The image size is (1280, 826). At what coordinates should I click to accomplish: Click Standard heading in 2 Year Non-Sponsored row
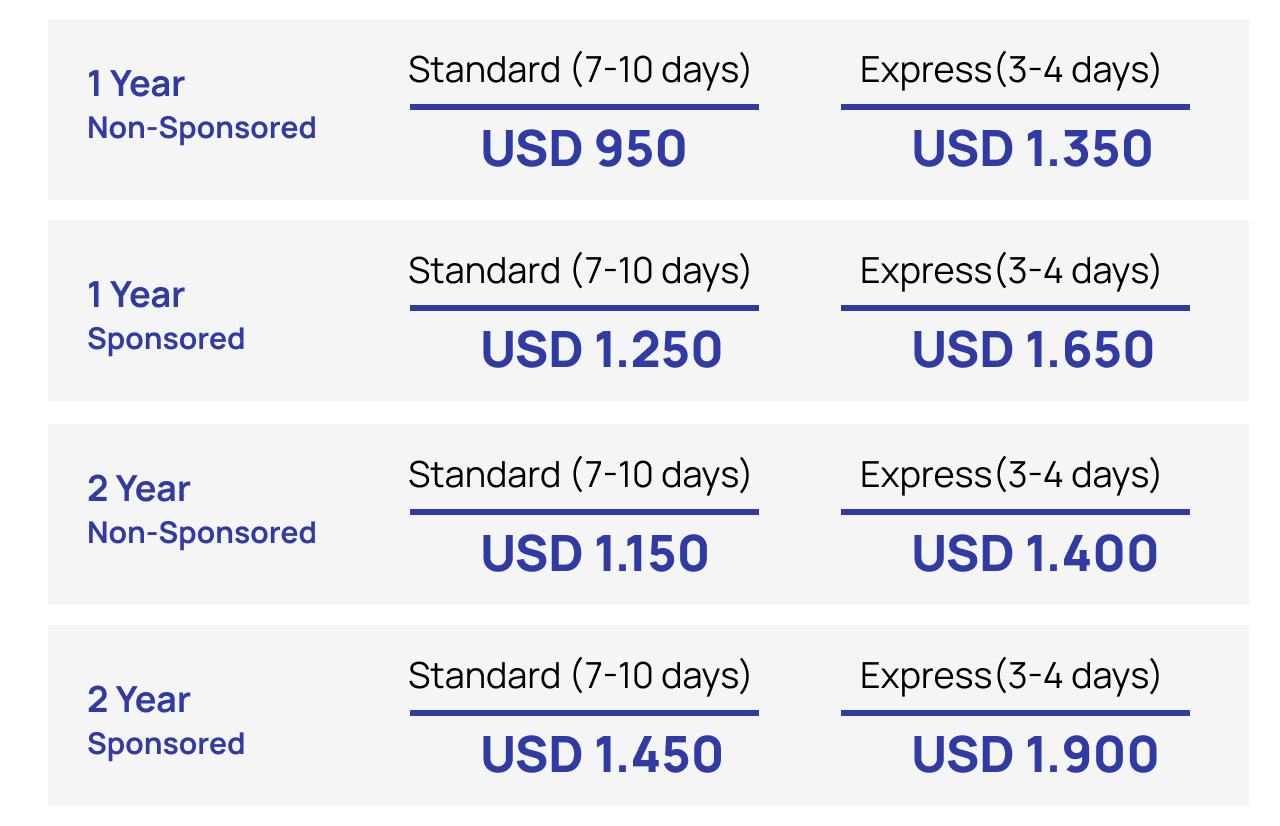point(579,475)
